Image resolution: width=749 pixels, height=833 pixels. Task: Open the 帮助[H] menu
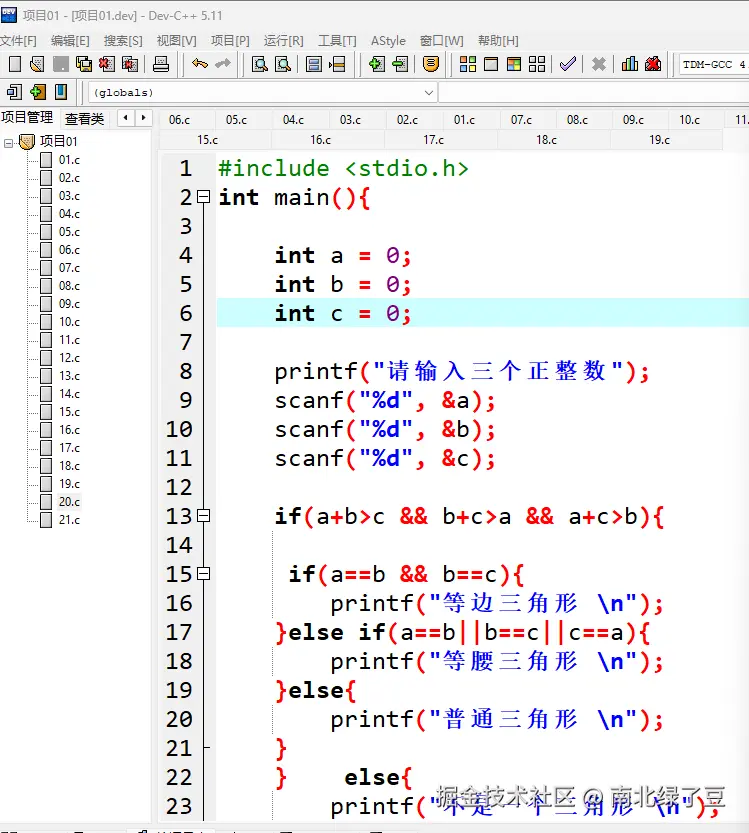(498, 41)
